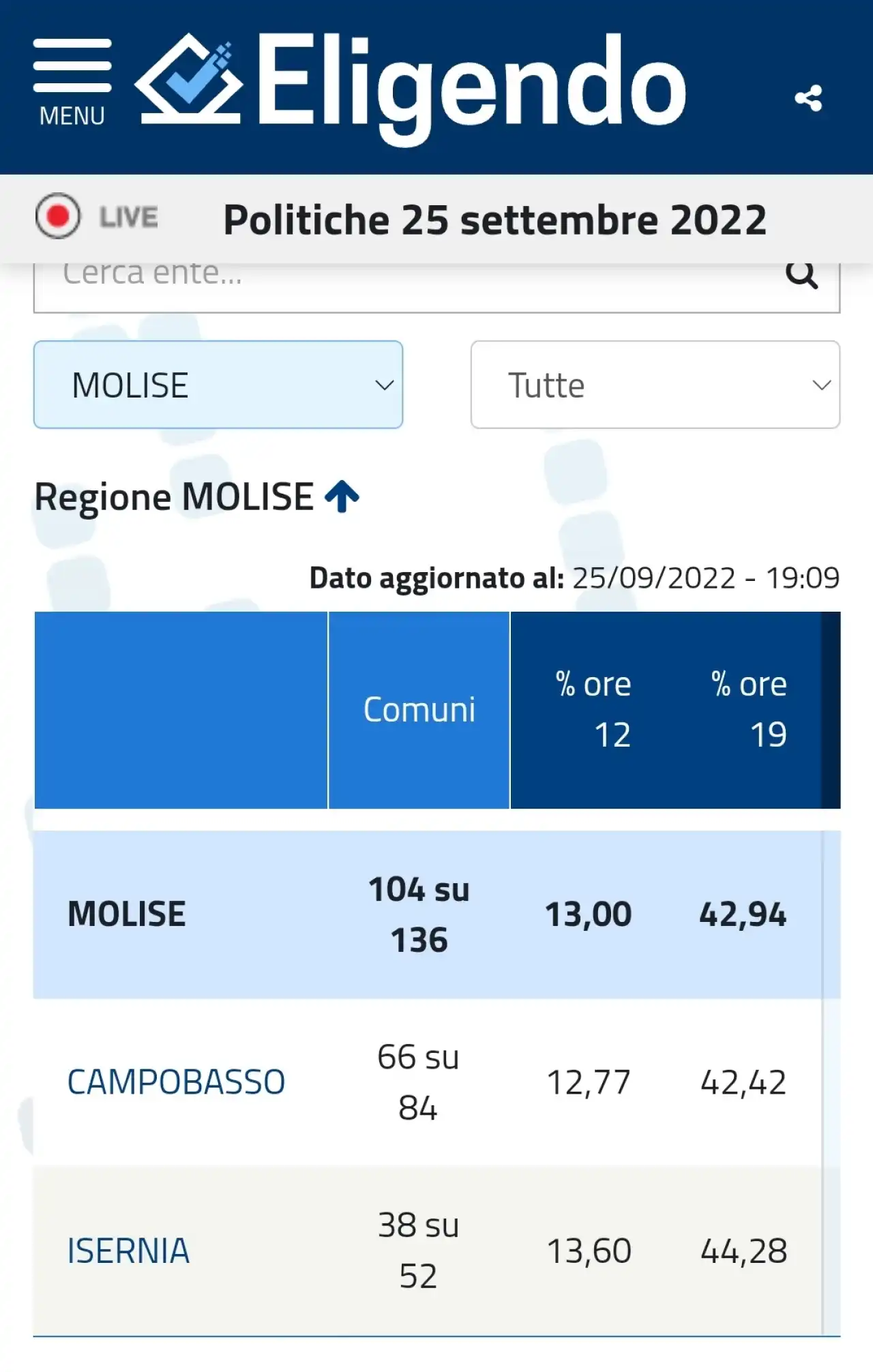The image size is (873, 1372).
Task: Select the % ore 12 column header
Action: [593, 709]
